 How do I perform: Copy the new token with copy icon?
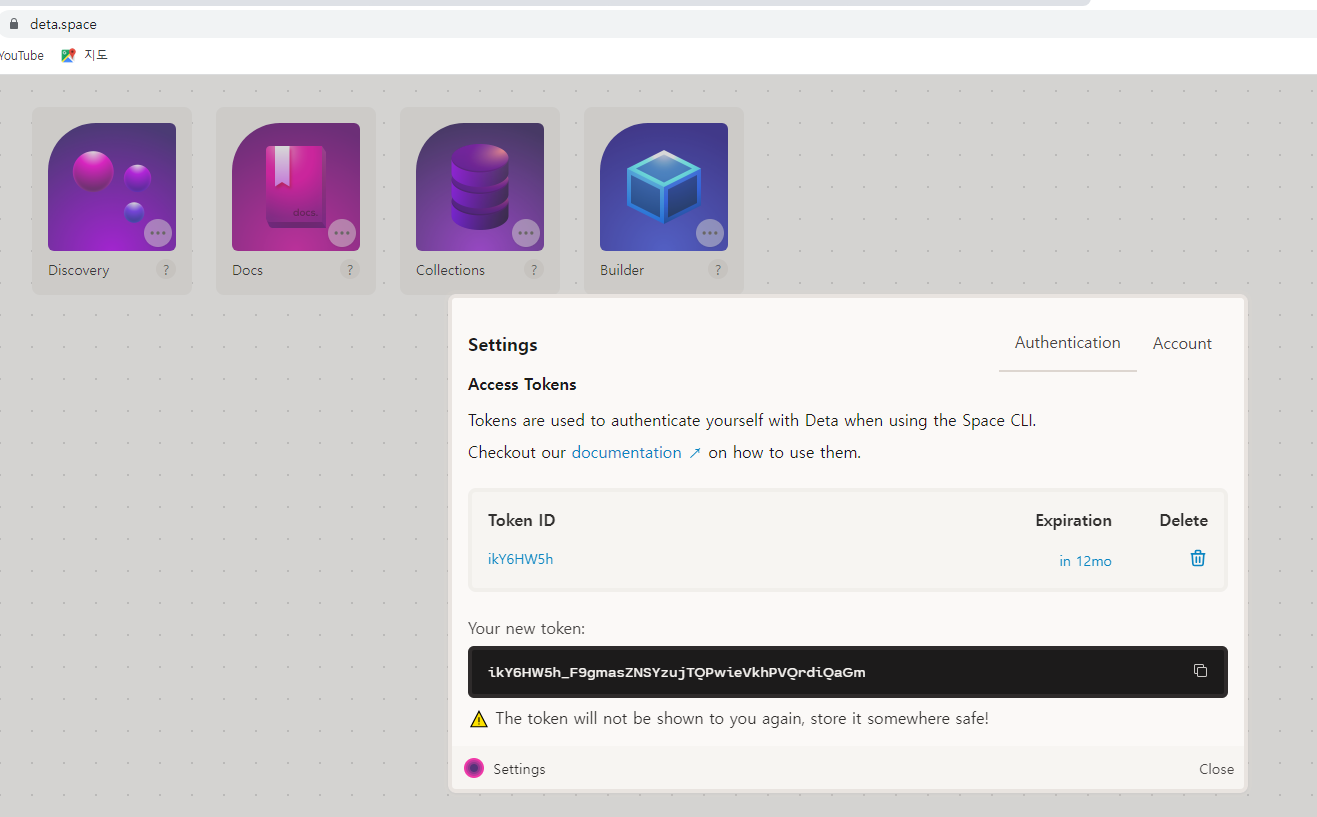[1201, 670]
